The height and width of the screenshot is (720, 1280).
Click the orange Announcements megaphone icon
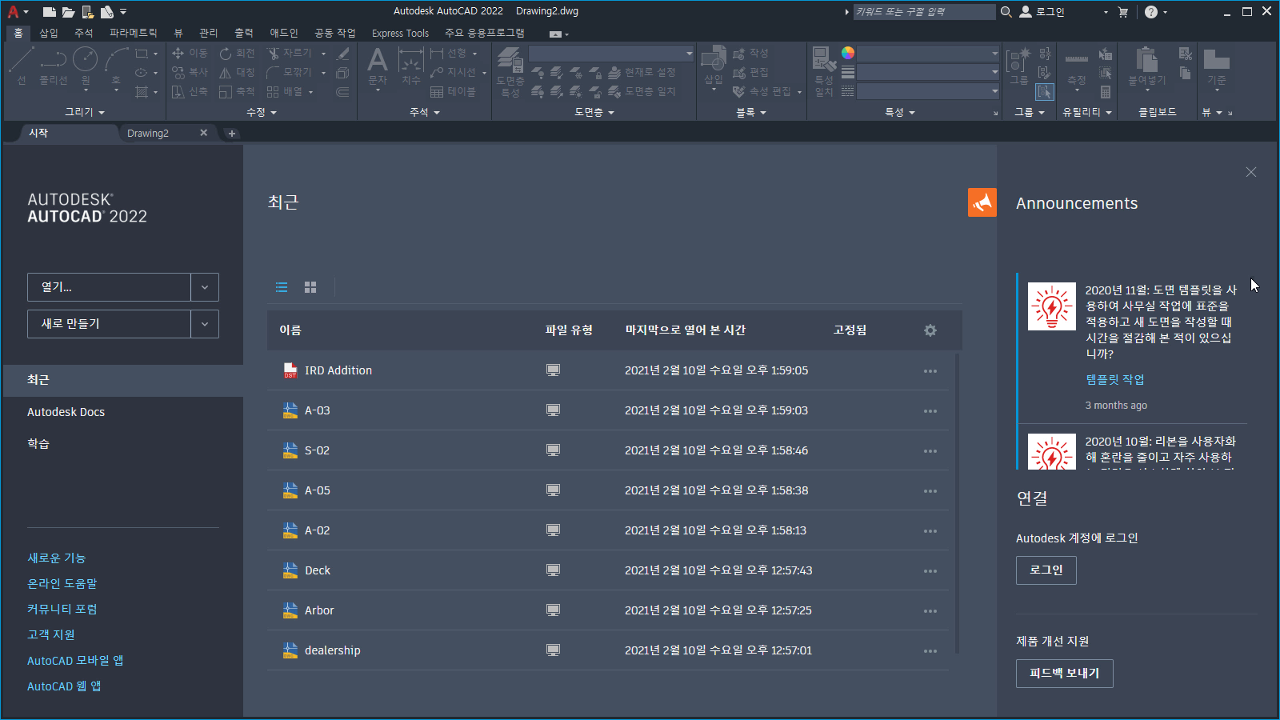click(982, 202)
